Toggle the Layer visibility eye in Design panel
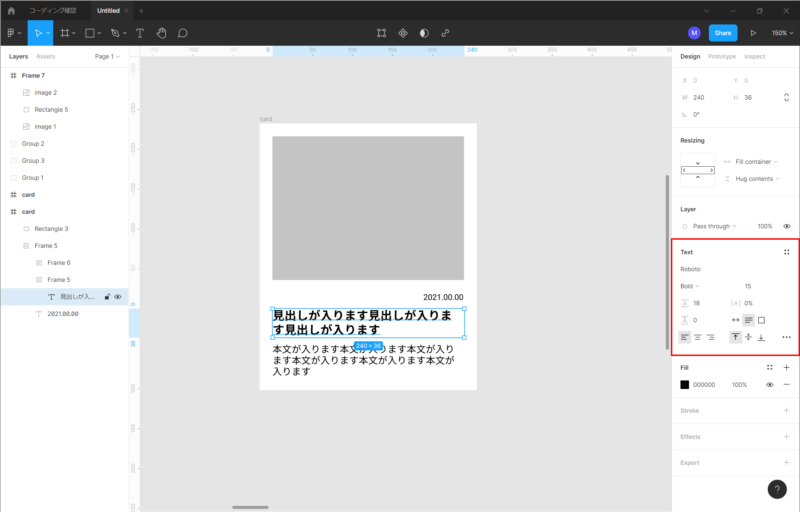800x512 pixels. point(786,226)
